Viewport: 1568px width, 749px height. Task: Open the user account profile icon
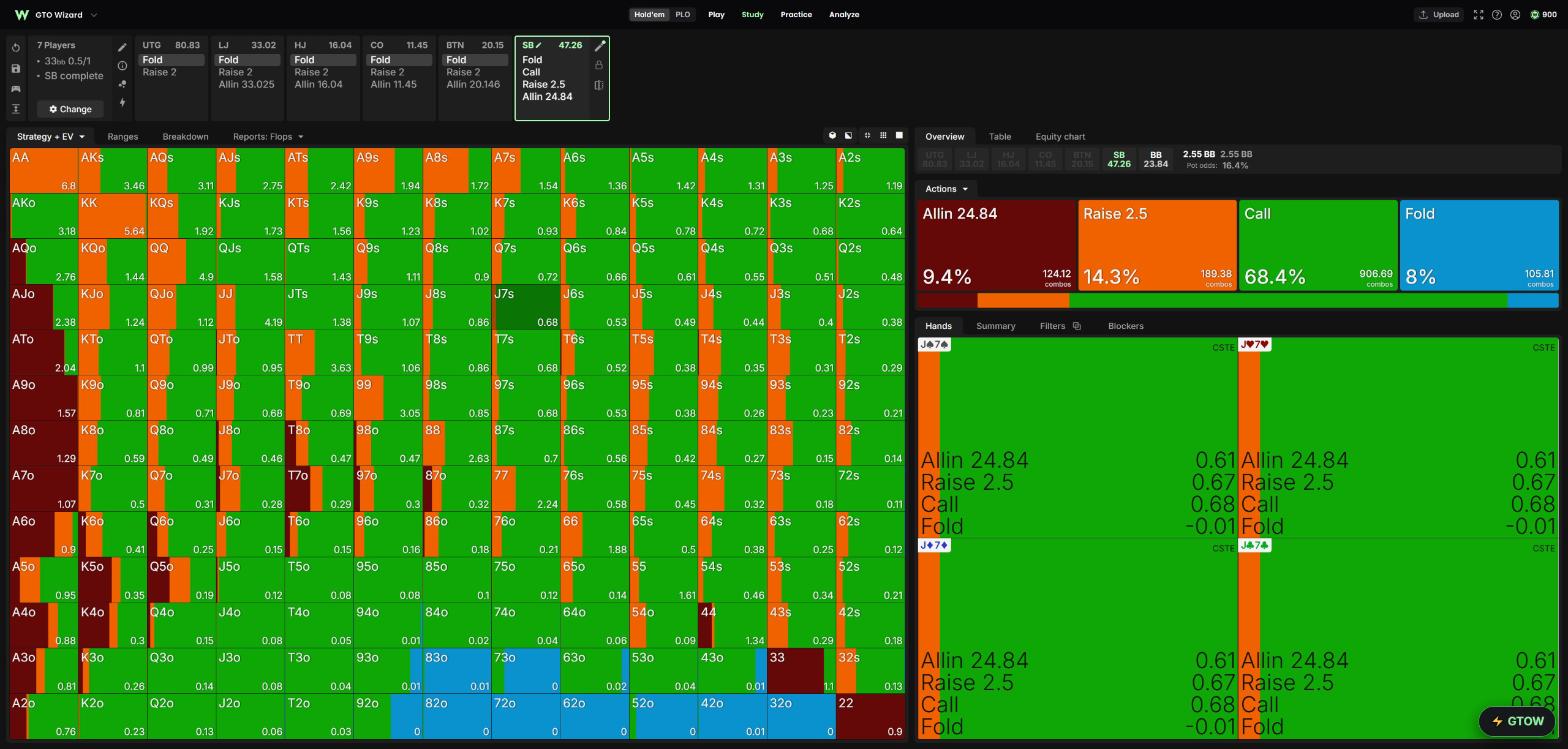tap(1515, 15)
